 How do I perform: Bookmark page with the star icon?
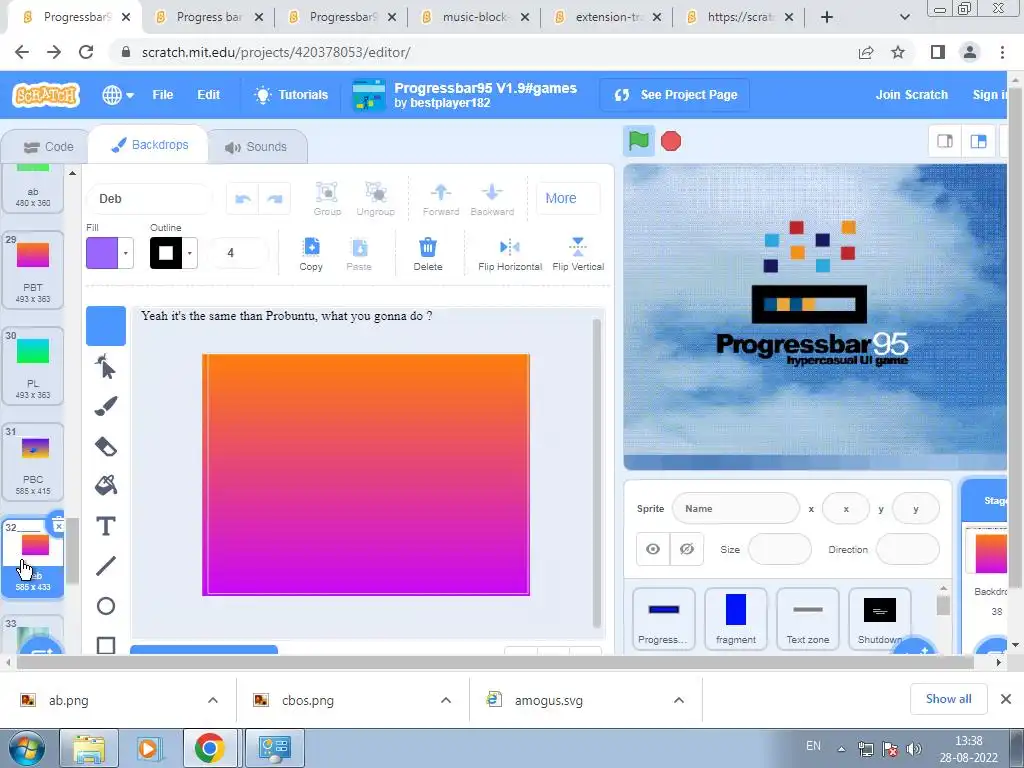(x=898, y=52)
